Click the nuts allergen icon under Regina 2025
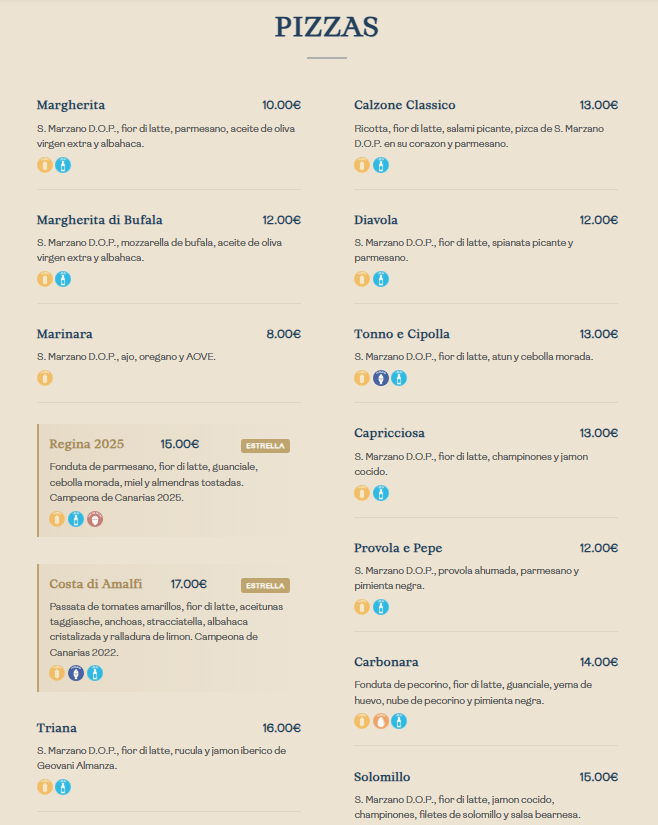Image resolution: width=658 pixels, height=825 pixels. click(x=95, y=519)
